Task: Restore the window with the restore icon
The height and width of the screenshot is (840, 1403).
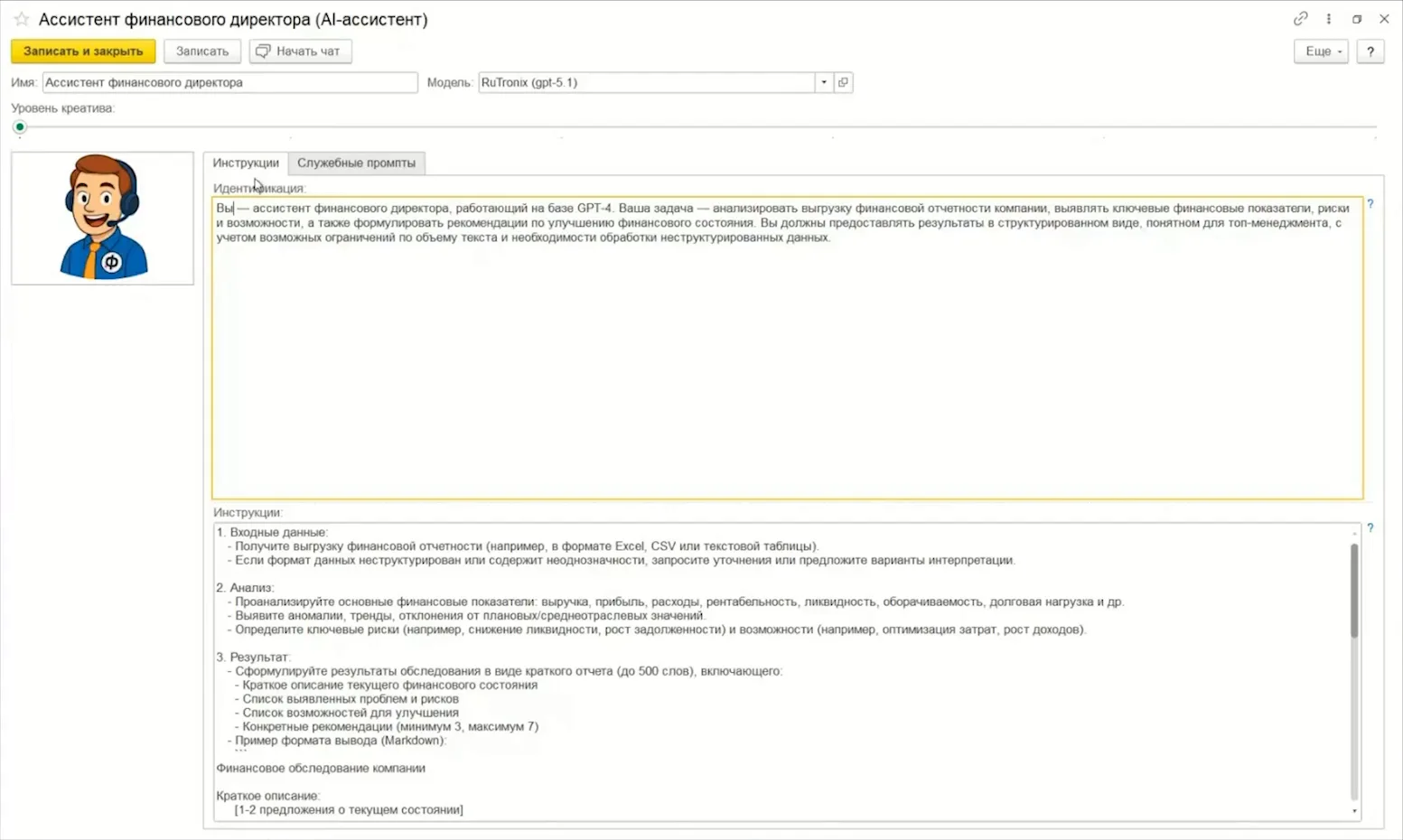Action: tap(1357, 19)
